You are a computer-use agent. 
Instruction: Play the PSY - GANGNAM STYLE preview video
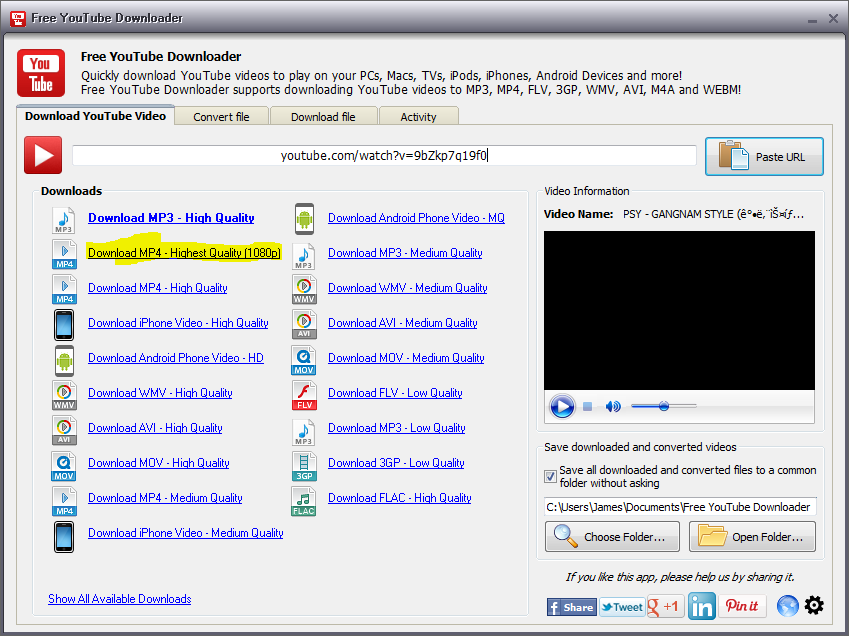click(562, 406)
